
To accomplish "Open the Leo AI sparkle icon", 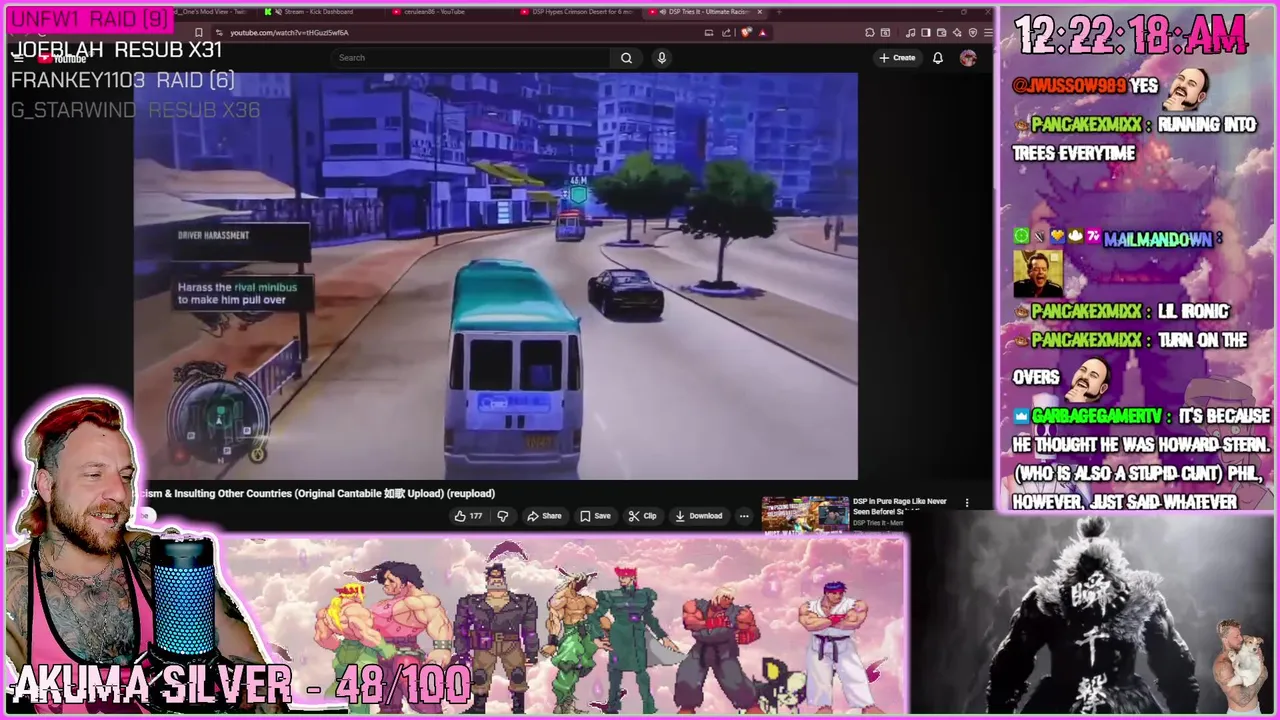I will click(957, 33).
